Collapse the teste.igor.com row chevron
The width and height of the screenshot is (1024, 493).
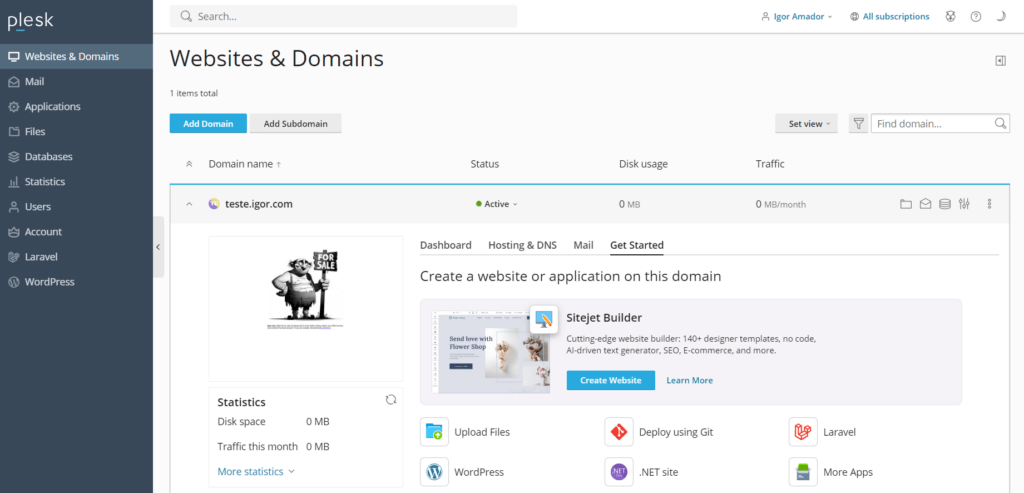tap(189, 204)
